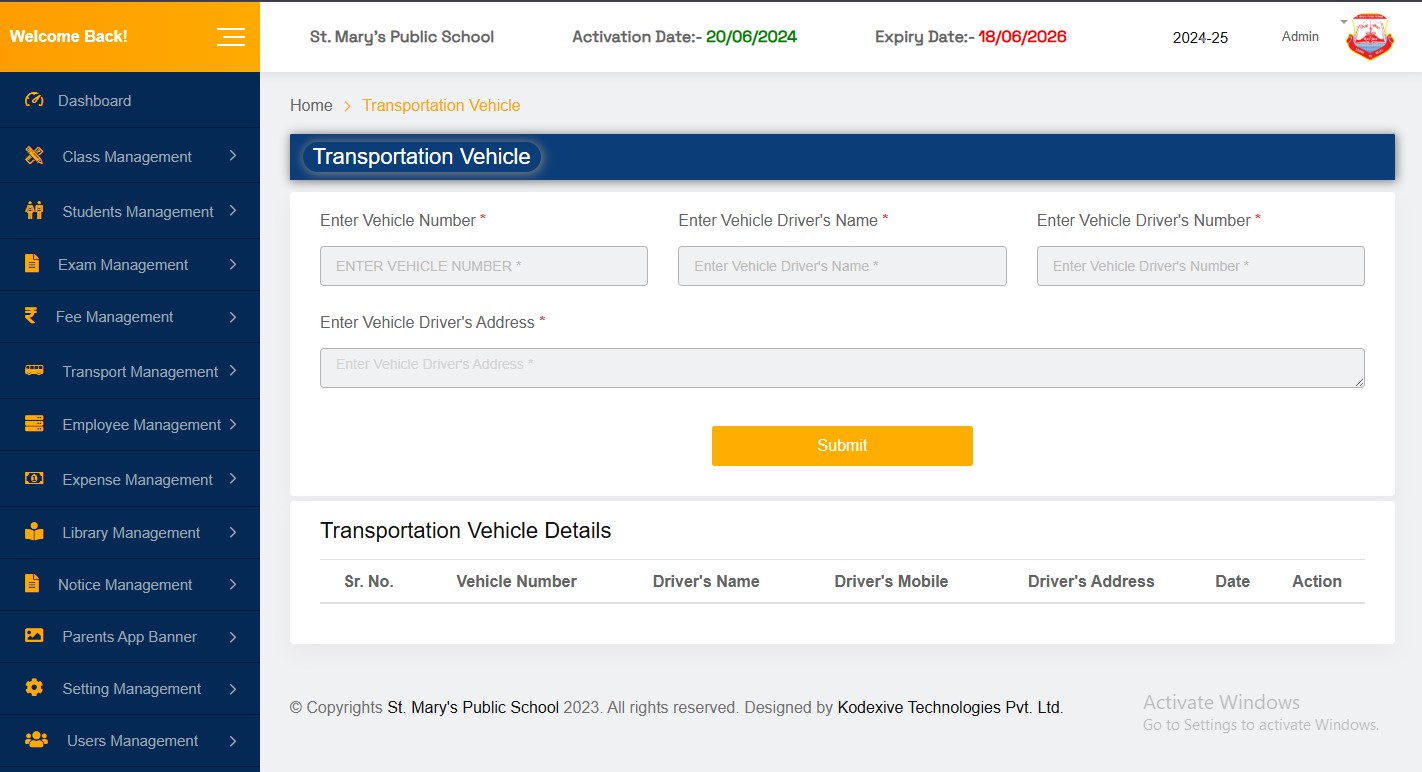Open the Home breadcrumb link
The width and height of the screenshot is (1422, 772).
click(311, 105)
